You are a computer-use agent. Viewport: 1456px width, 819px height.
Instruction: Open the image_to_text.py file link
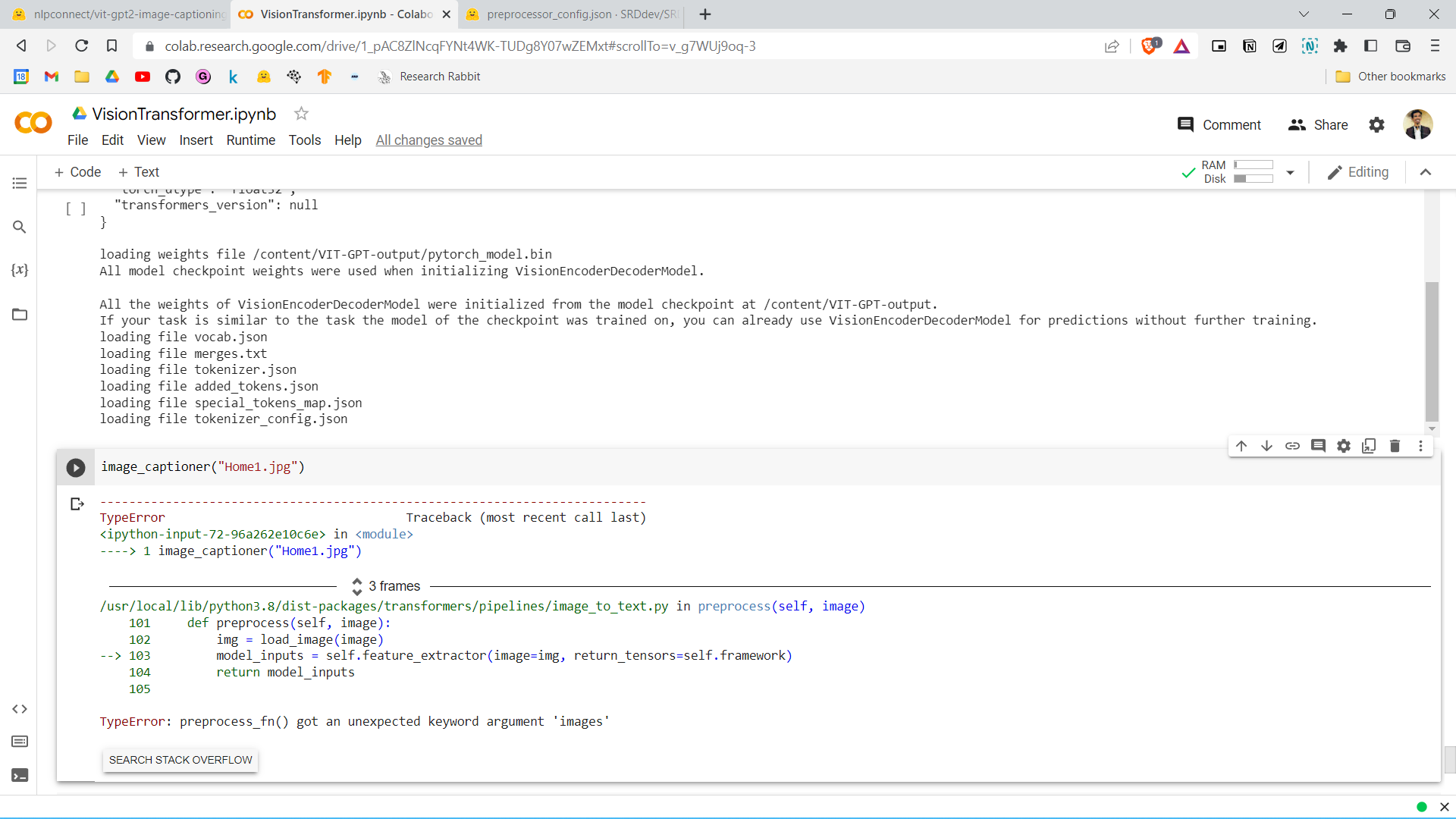pyautogui.click(x=384, y=607)
